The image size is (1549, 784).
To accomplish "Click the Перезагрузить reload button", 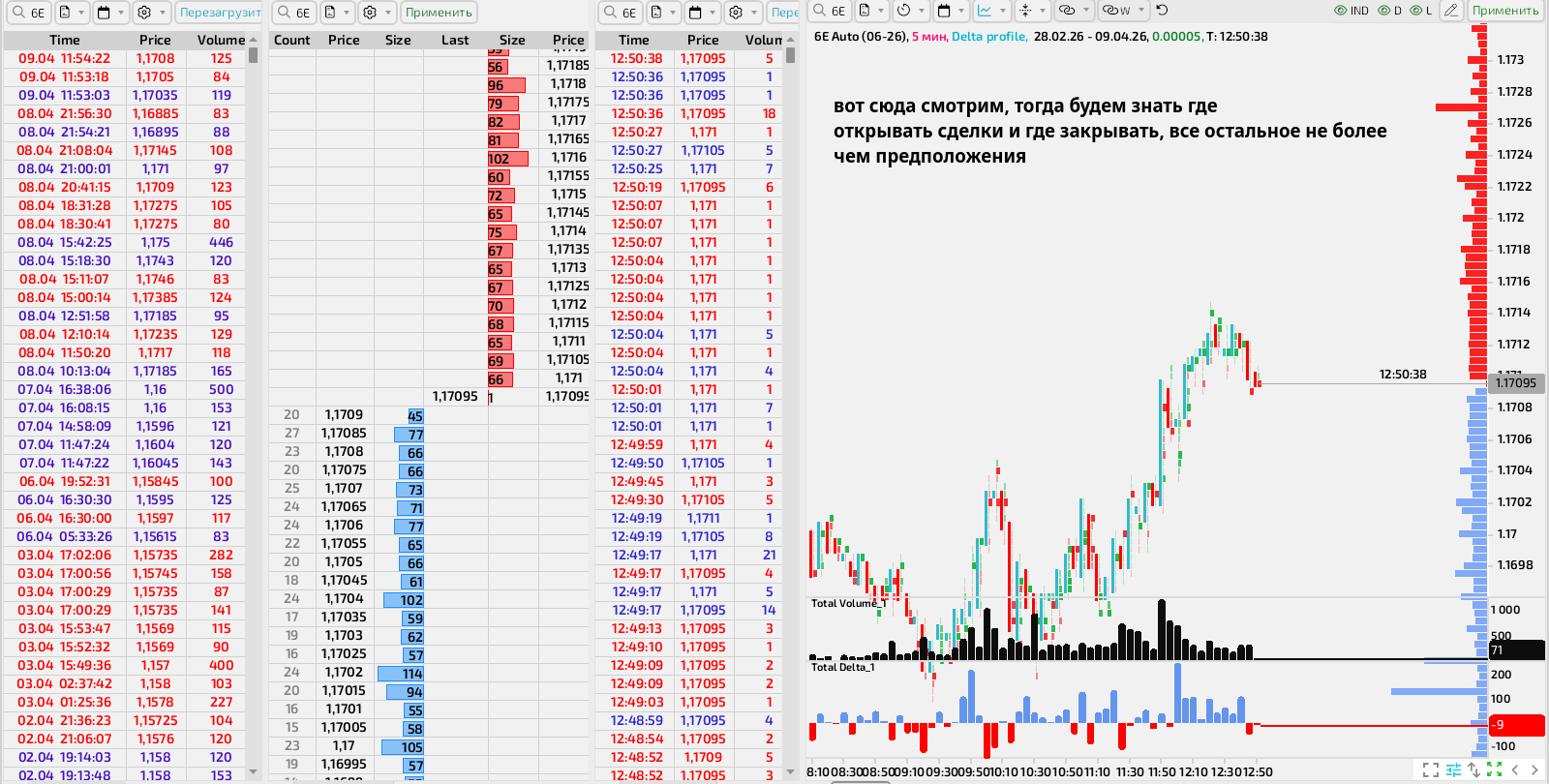I will pos(220,13).
